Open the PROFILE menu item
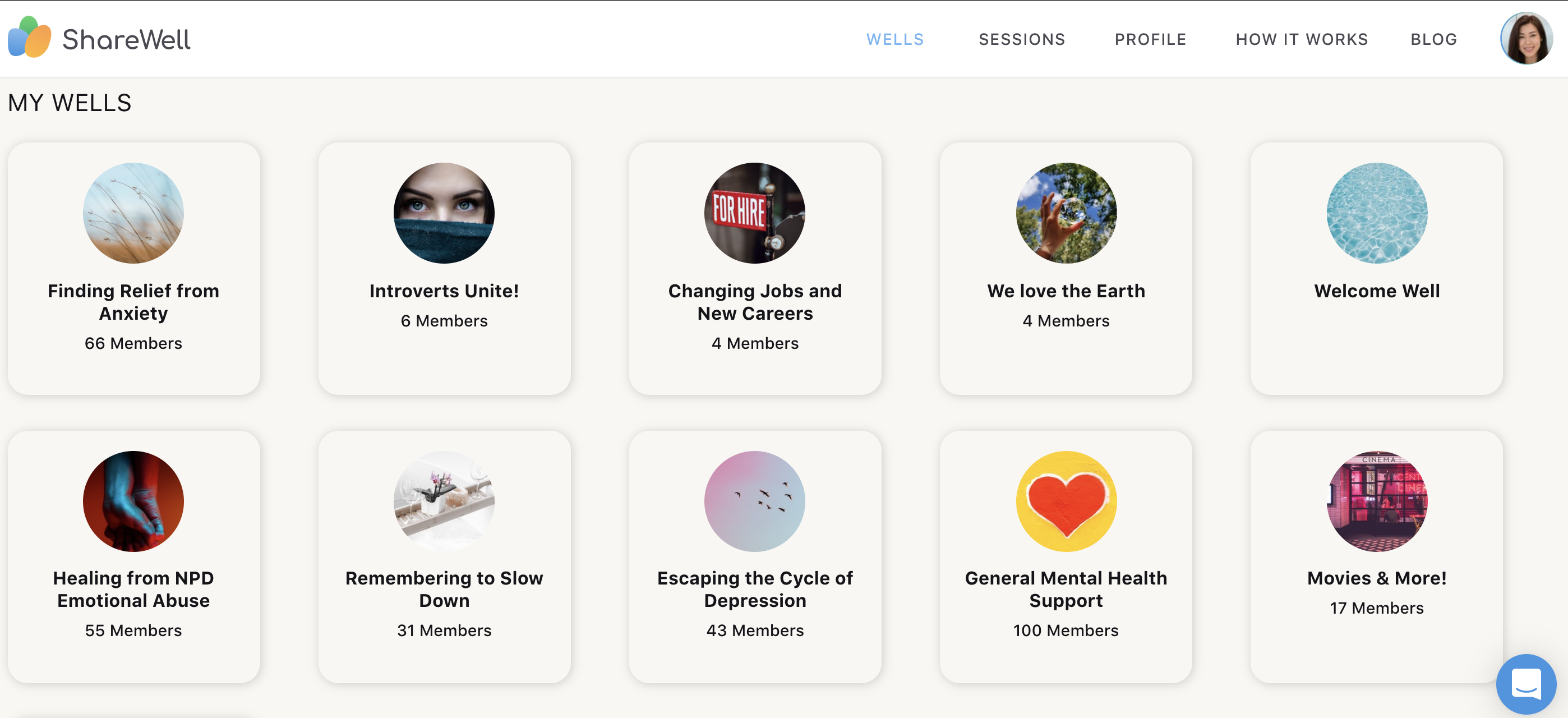 click(x=1150, y=40)
